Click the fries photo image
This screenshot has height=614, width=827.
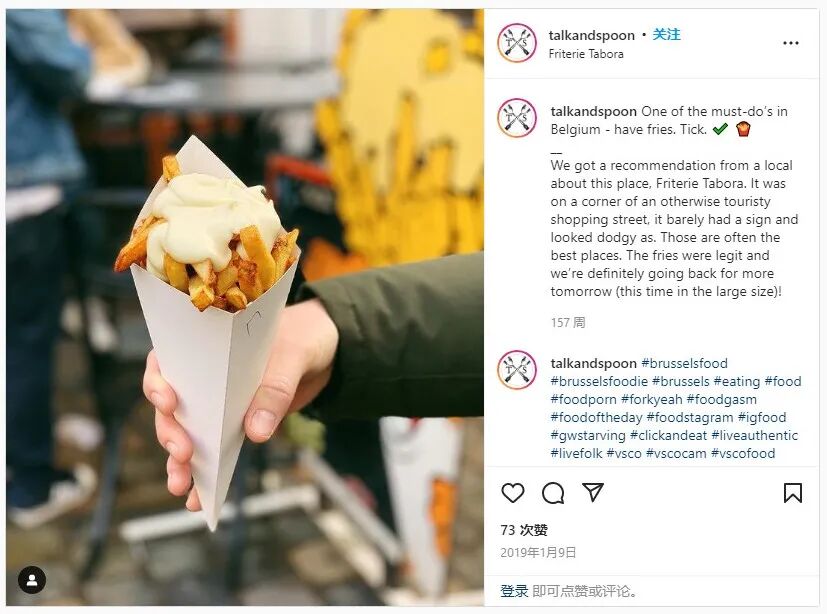pyautogui.click(x=245, y=307)
